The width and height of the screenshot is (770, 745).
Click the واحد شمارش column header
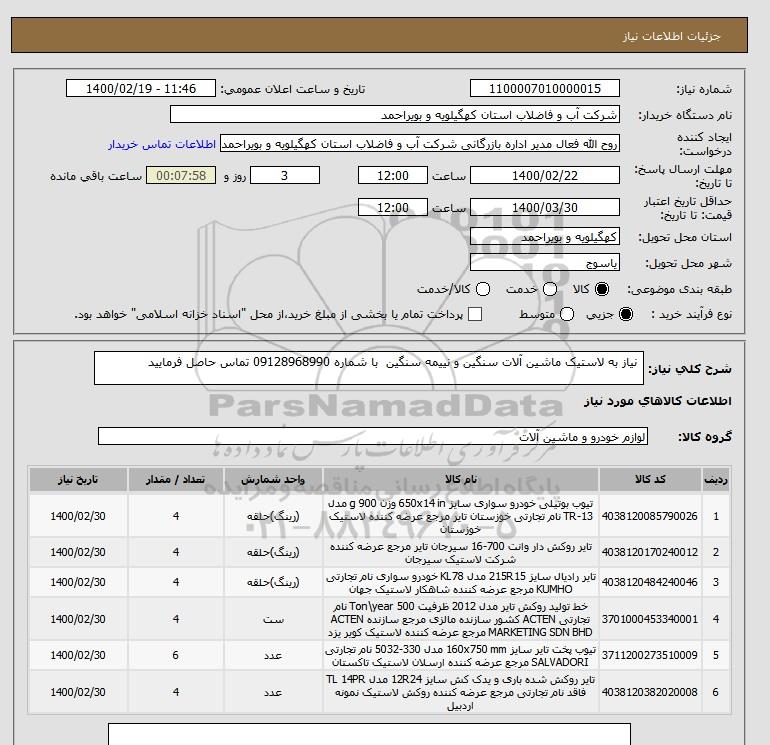click(x=273, y=479)
